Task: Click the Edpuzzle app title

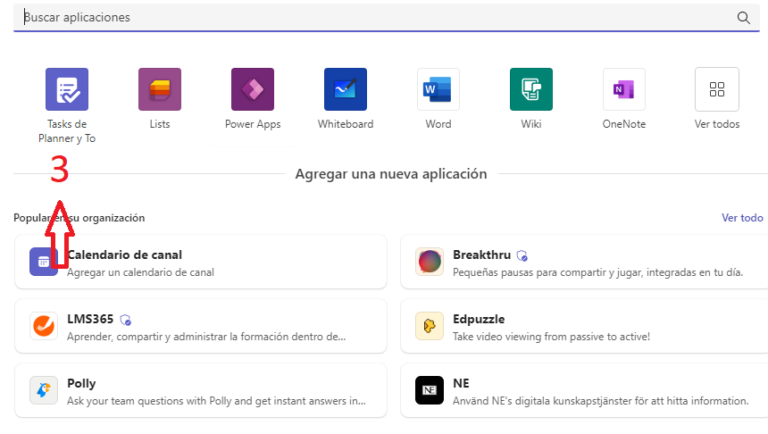Action: click(x=479, y=319)
